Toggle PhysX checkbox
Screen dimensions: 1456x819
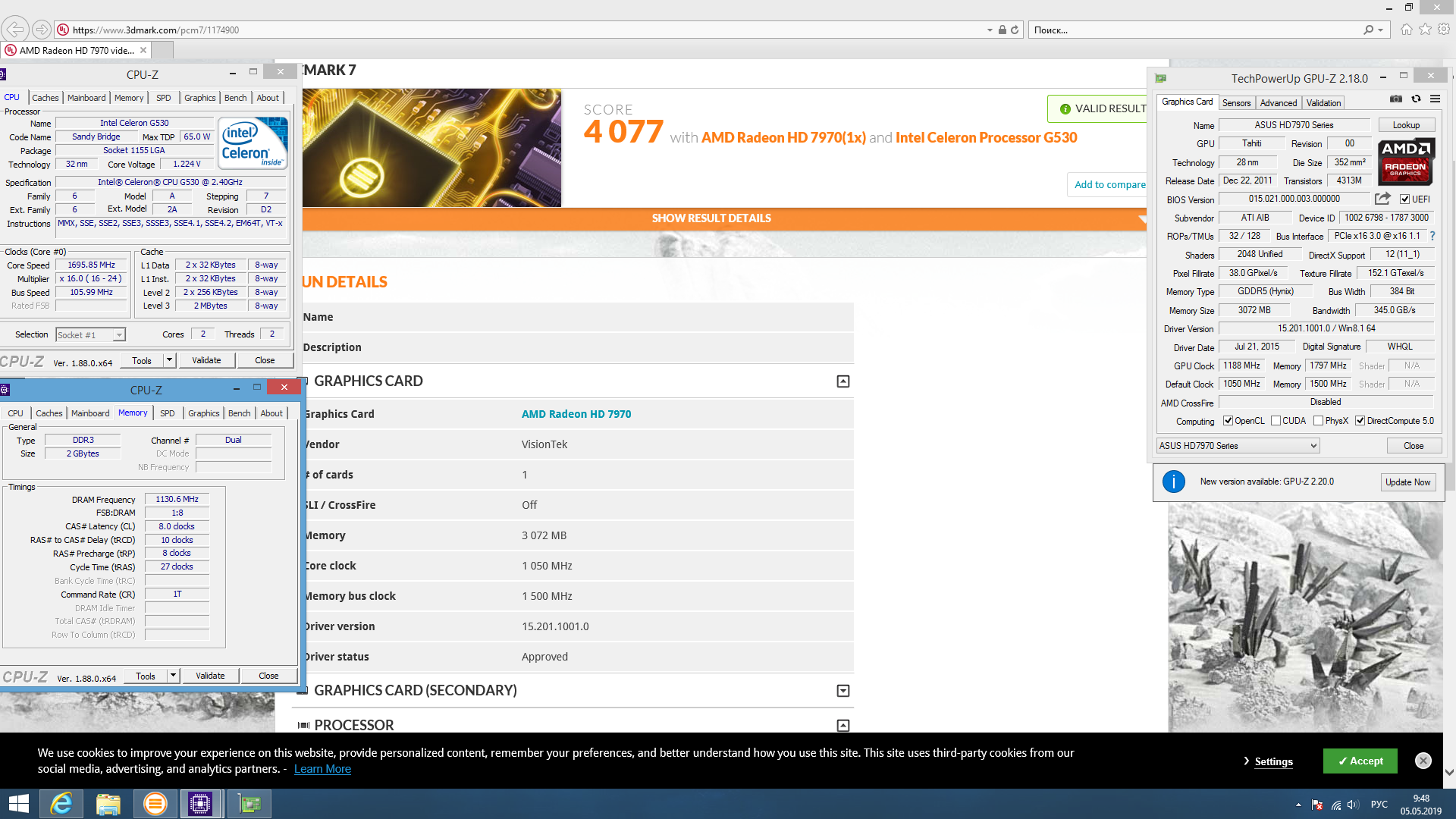tap(1319, 421)
